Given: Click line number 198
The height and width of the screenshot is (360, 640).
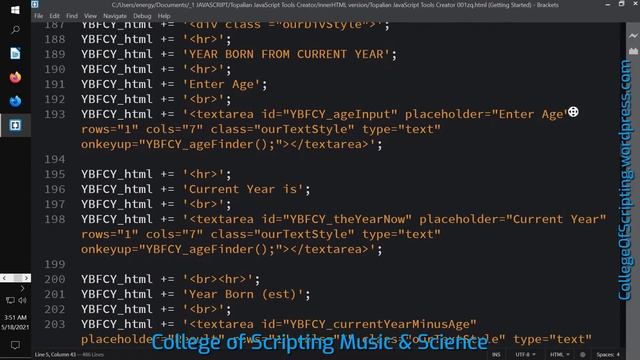Looking at the screenshot, I should click(55, 219).
